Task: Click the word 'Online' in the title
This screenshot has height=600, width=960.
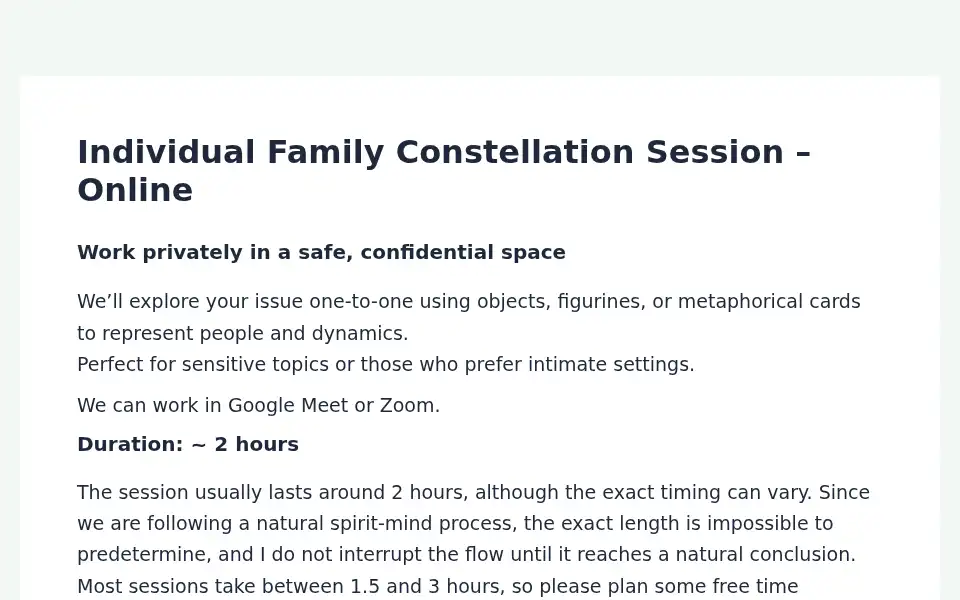Action: (135, 190)
